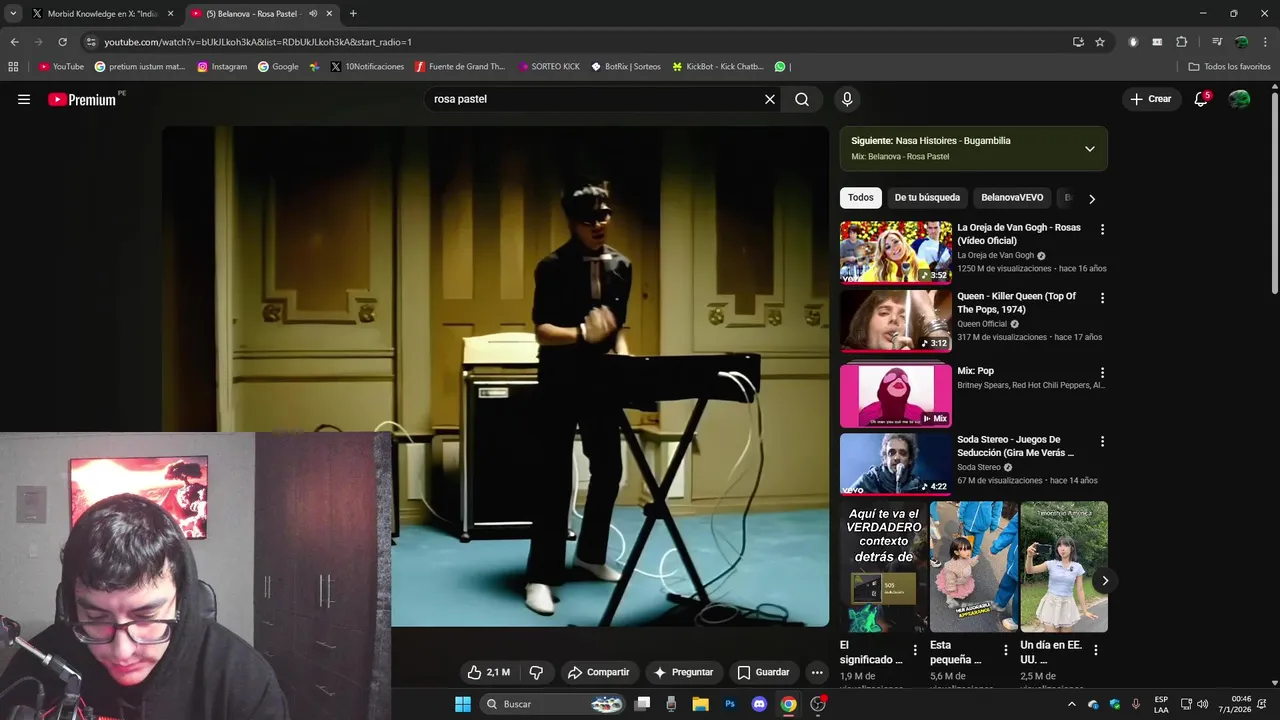Open options for the El significado short
Image resolution: width=1280 pixels, height=720 pixels.
(x=915, y=650)
